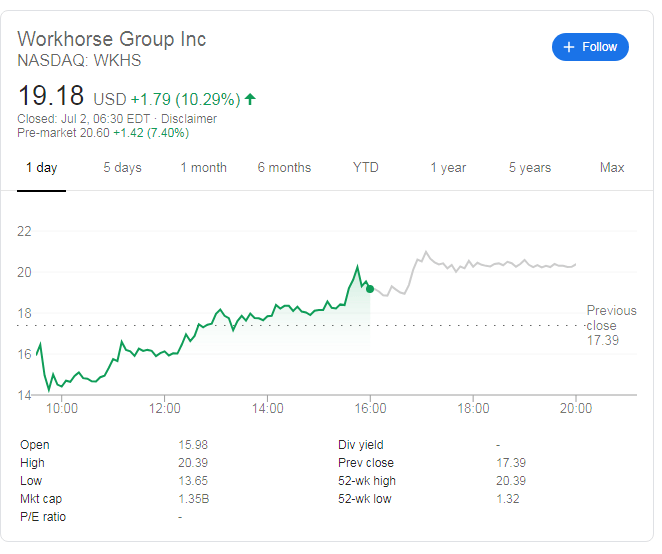Image resolution: width=662 pixels, height=554 pixels.
Task: Switch to 1 month range
Action: [203, 168]
